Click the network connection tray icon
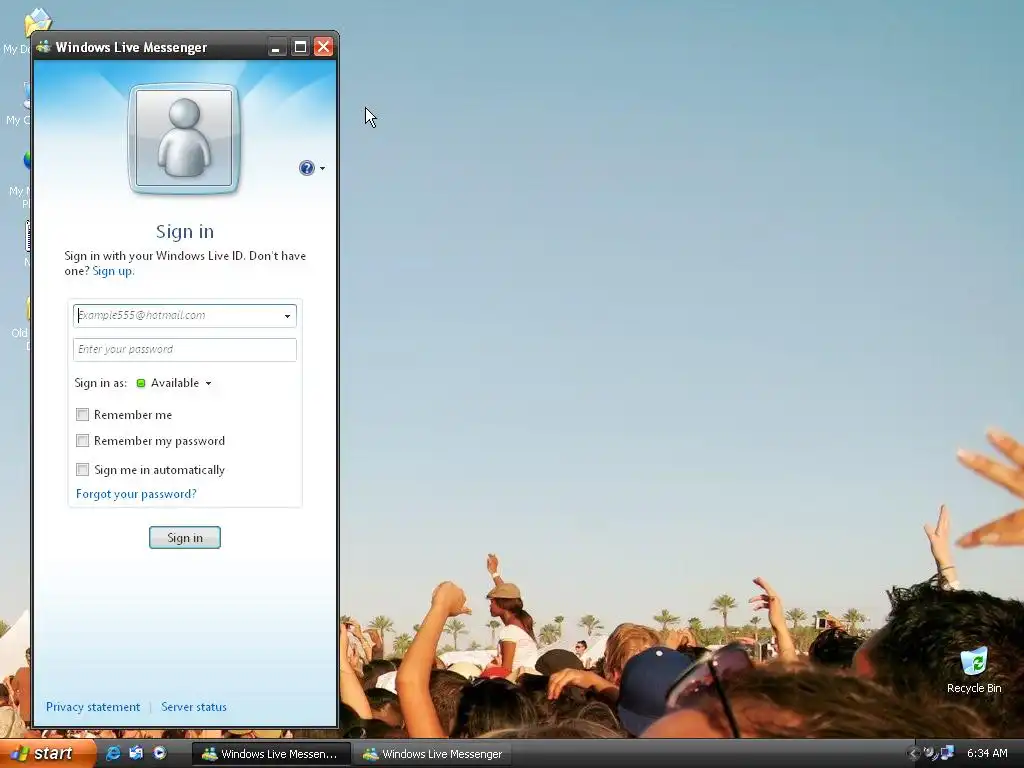 (947, 753)
